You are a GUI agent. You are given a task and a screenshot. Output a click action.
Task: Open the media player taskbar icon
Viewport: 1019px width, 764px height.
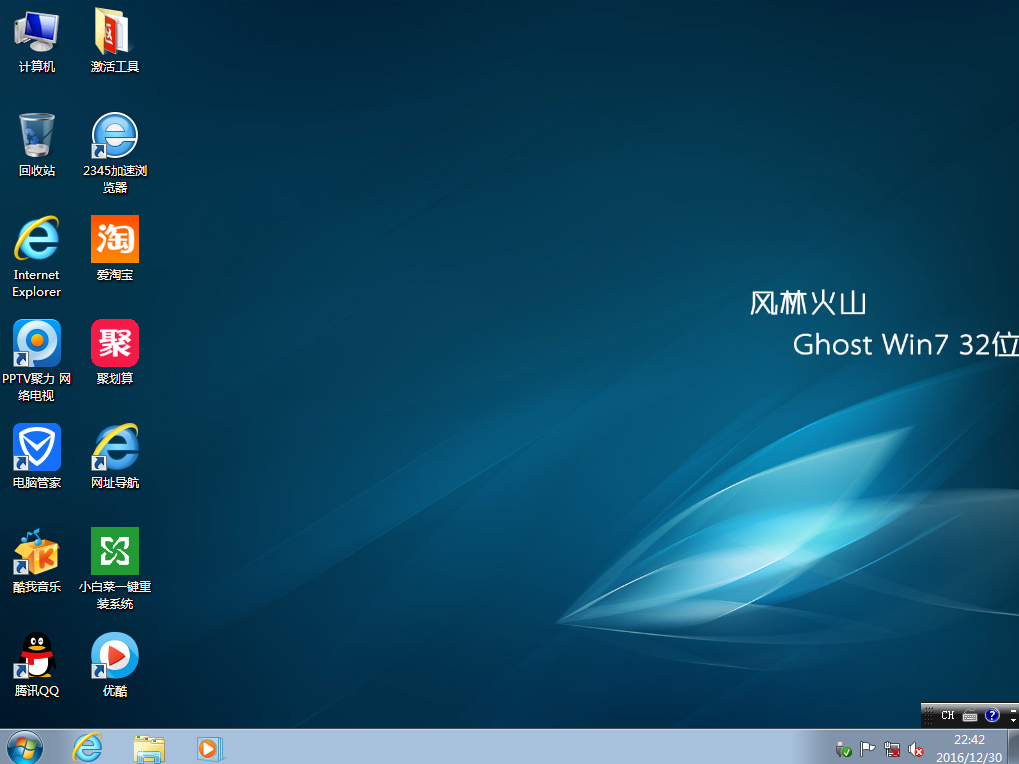(x=210, y=749)
